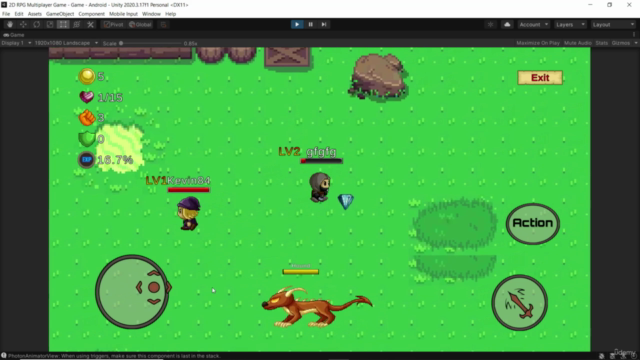Click the gfgfg hooded player character
Screen dimensions: 640x360
[319, 187]
